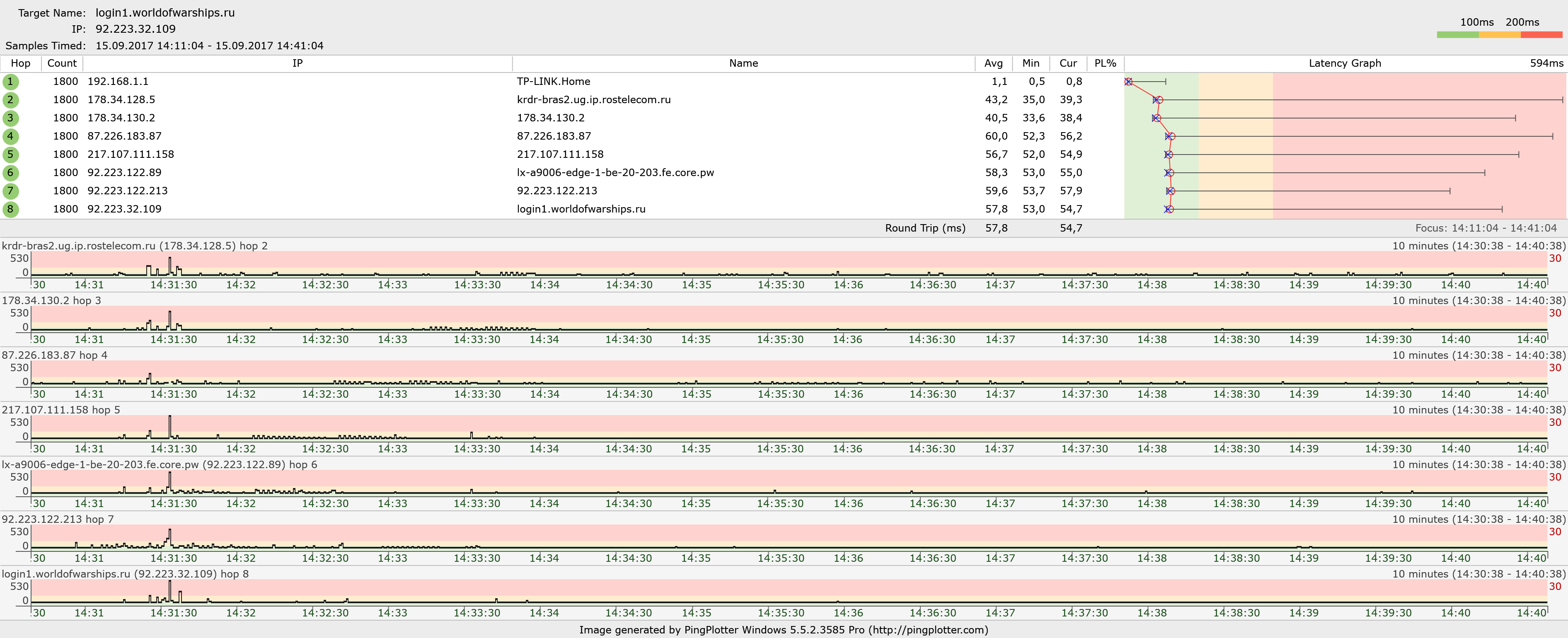Click the Round Trip (ms) label
Viewport: 1568px width, 638px height.
coord(925,228)
